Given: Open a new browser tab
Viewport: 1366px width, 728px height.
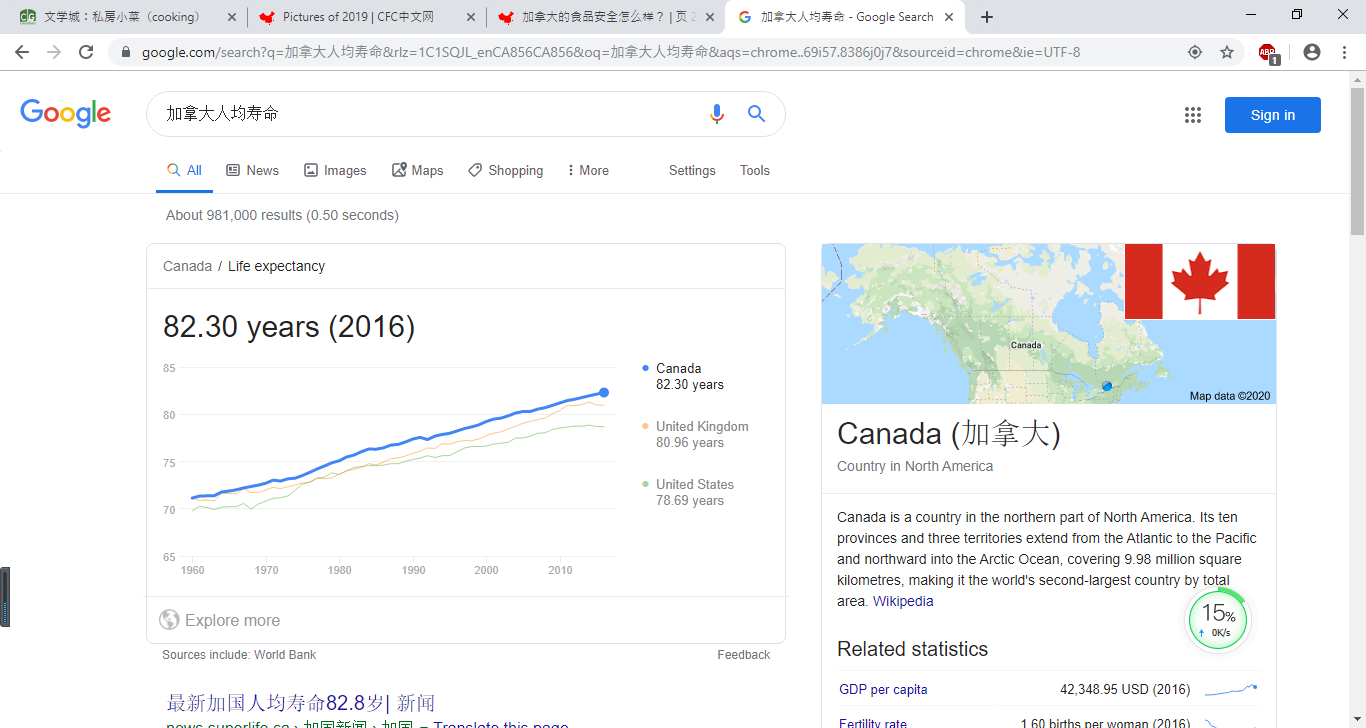Looking at the screenshot, I should tap(987, 17).
